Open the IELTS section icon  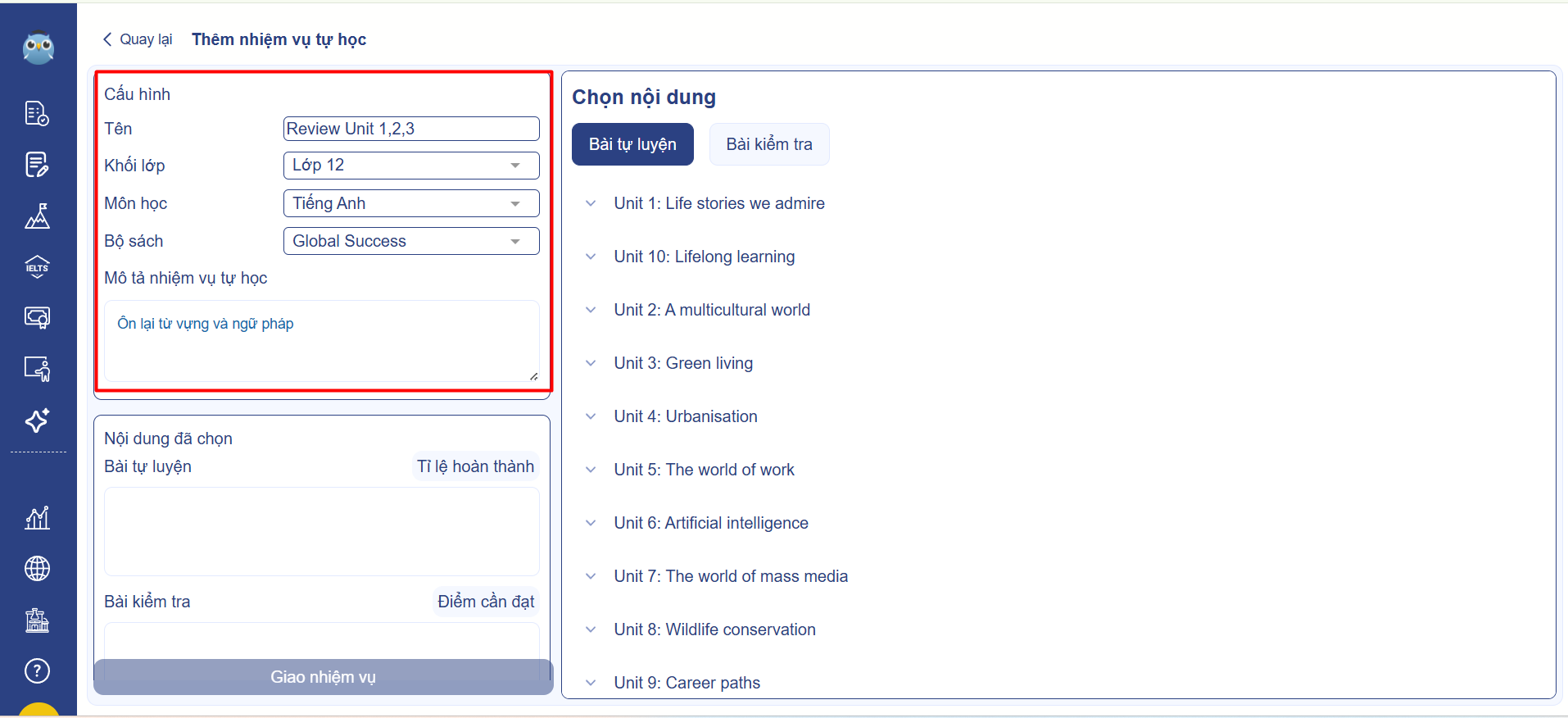click(37, 266)
